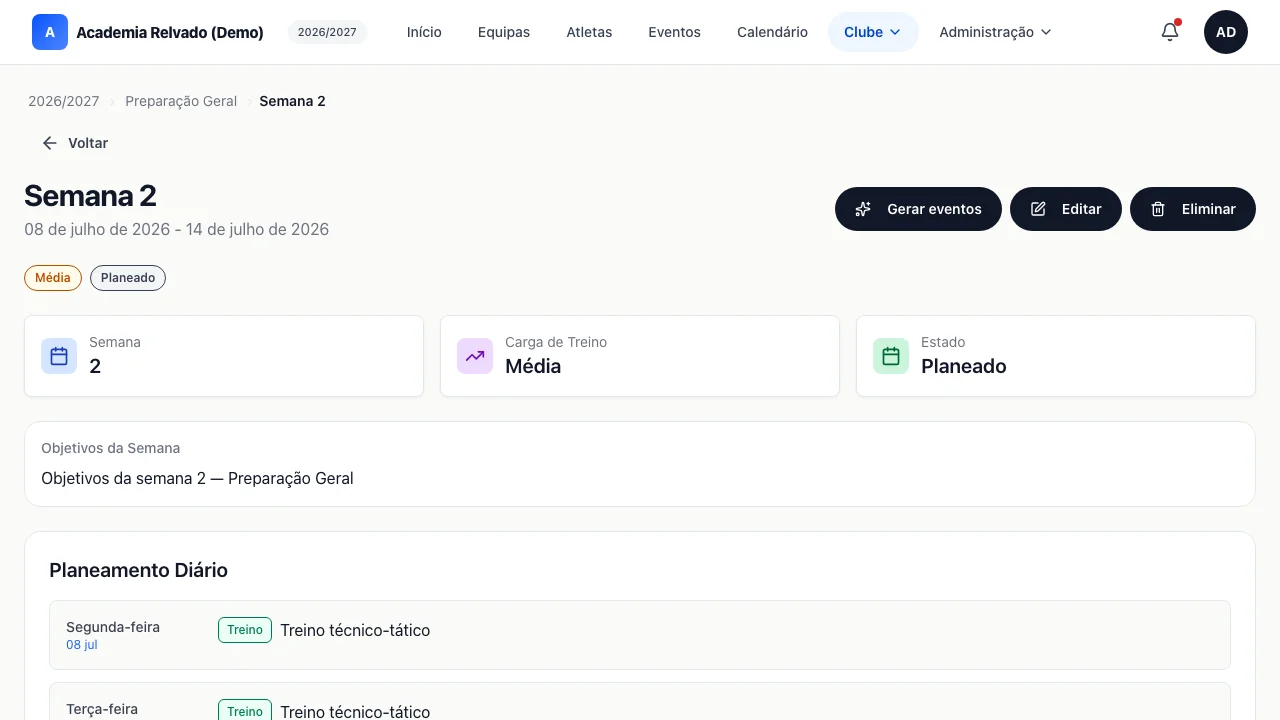Click the blue Academia Relvado logo icon

[x=50, y=32]
